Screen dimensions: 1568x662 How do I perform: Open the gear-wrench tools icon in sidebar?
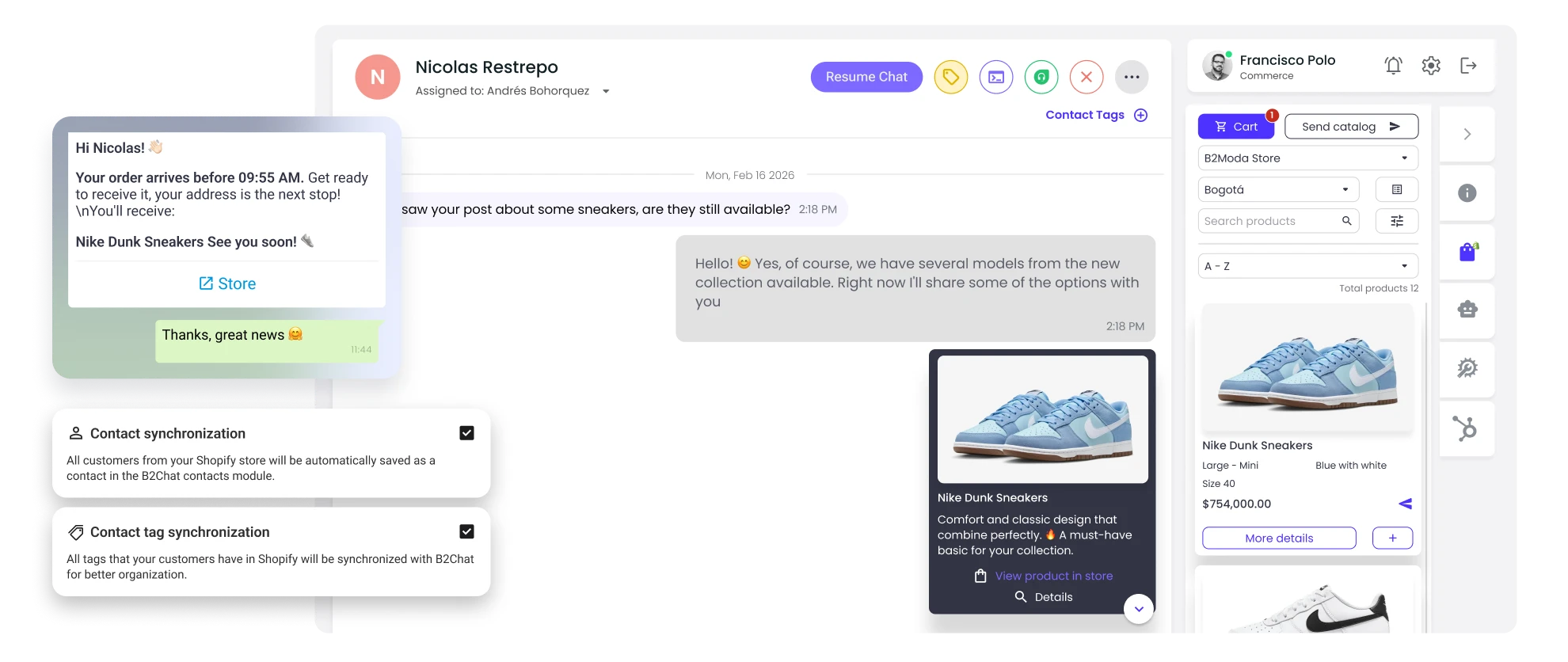click(1467, 368)
